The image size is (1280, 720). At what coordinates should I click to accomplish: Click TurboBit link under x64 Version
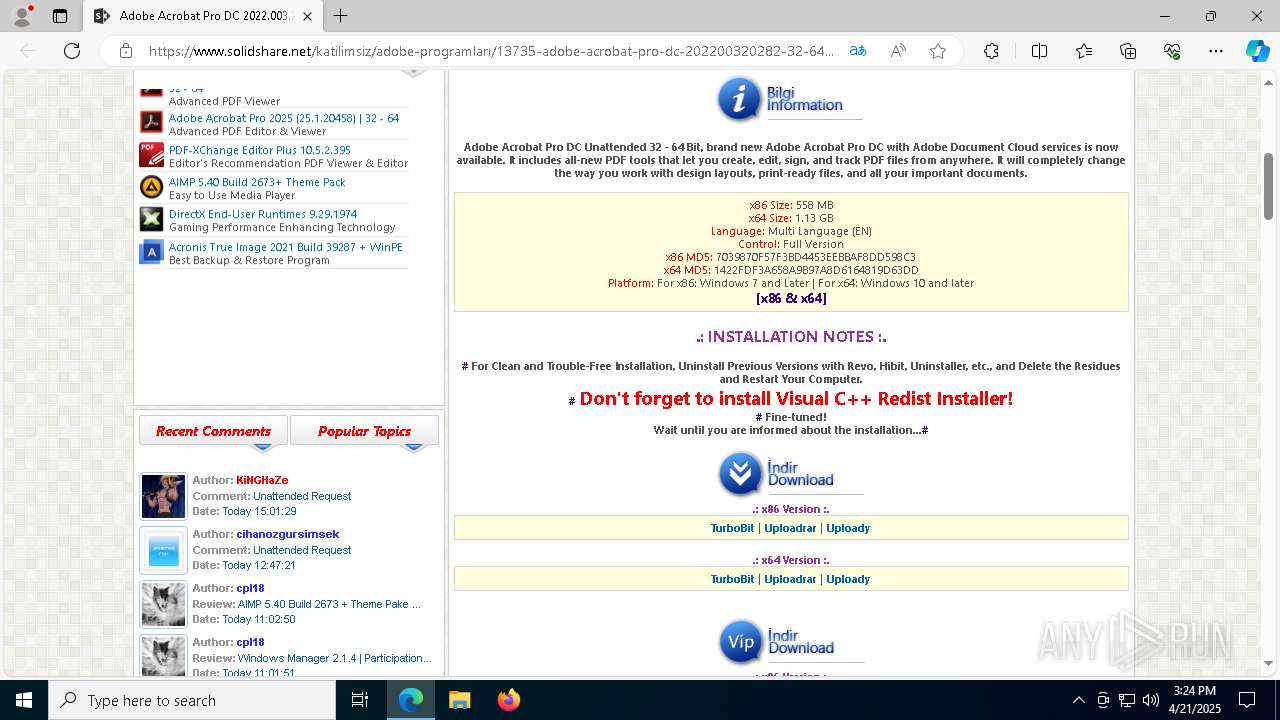(x=732, y=579)
